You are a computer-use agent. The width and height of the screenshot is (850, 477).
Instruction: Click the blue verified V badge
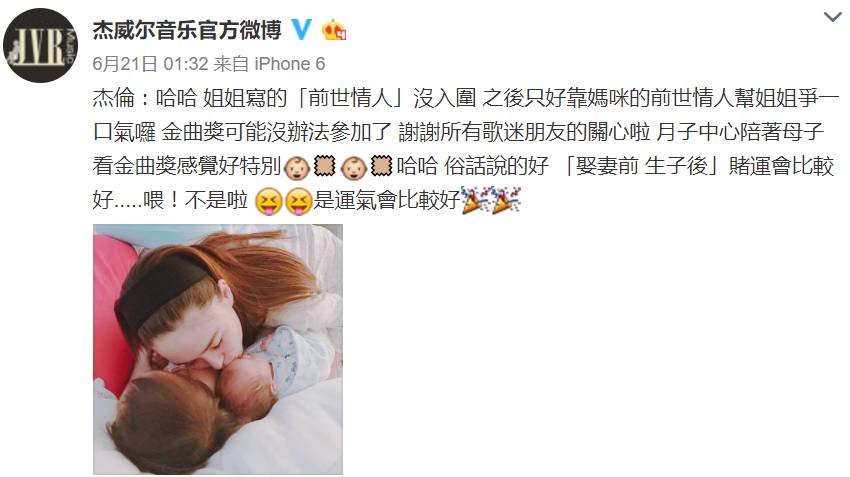(x=301, y=29)
